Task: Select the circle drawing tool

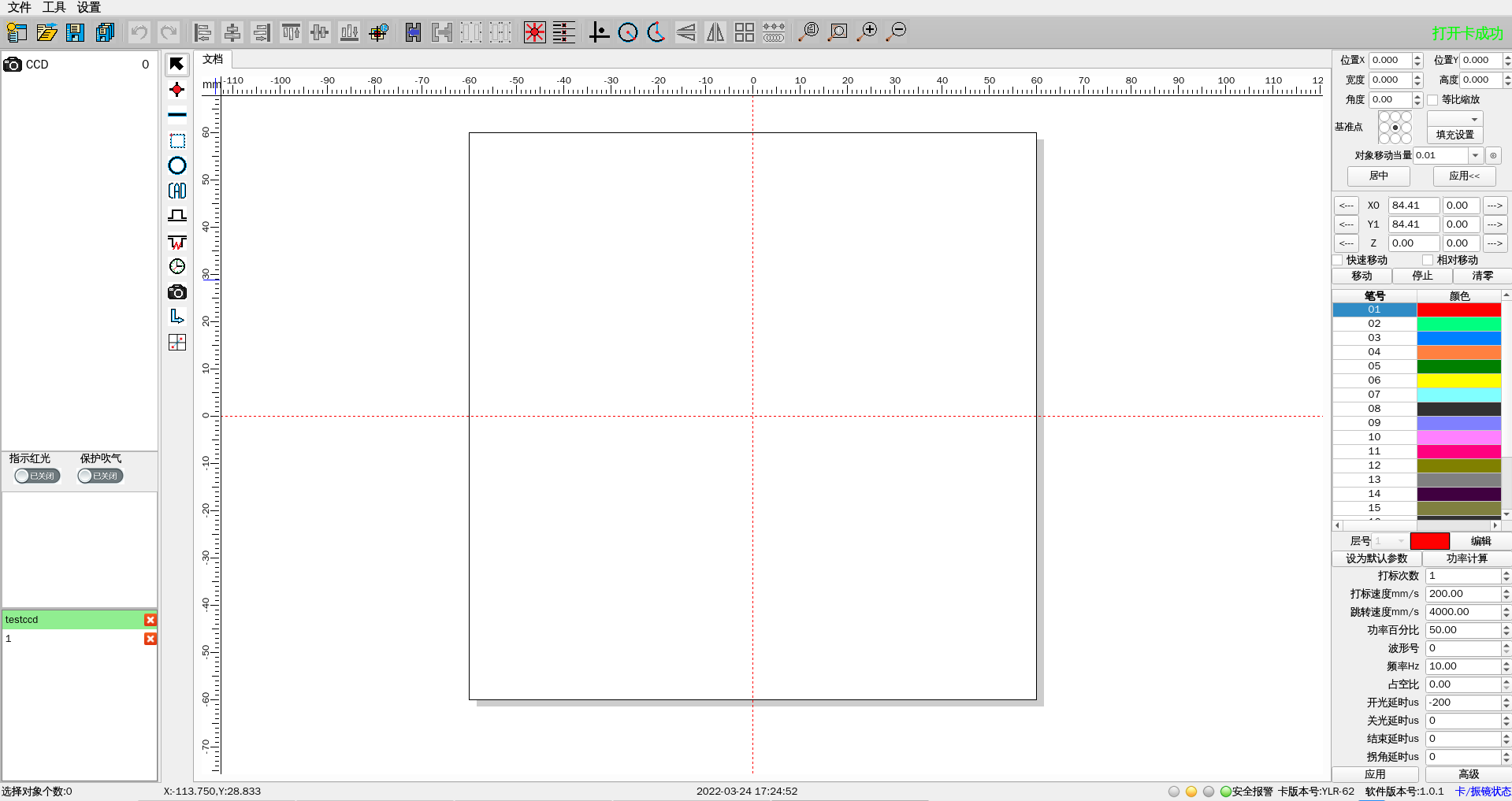Action: (x=177, y=165)
